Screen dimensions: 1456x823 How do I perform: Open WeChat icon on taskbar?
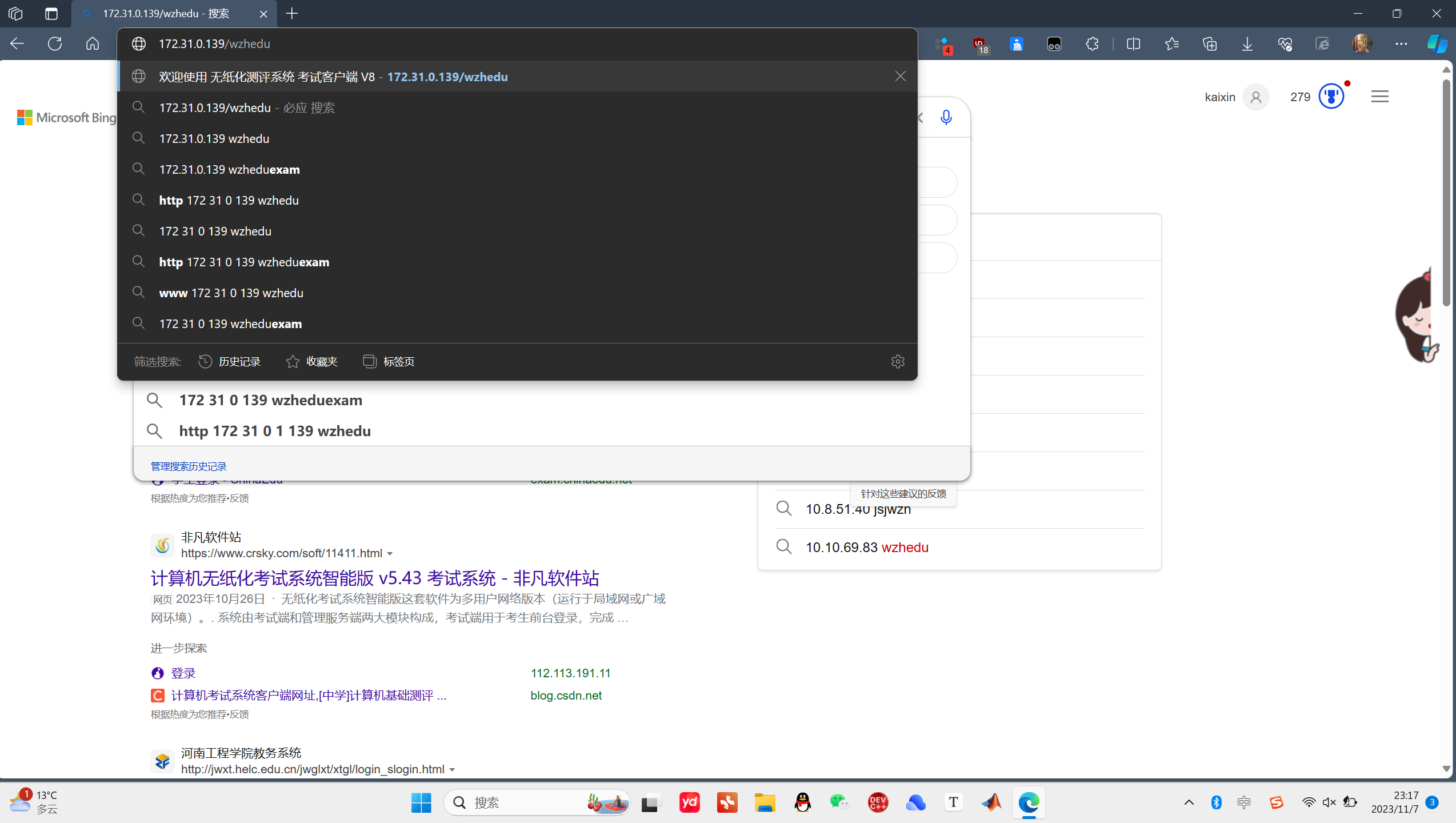pyautogui.click(x=840, y=802)
